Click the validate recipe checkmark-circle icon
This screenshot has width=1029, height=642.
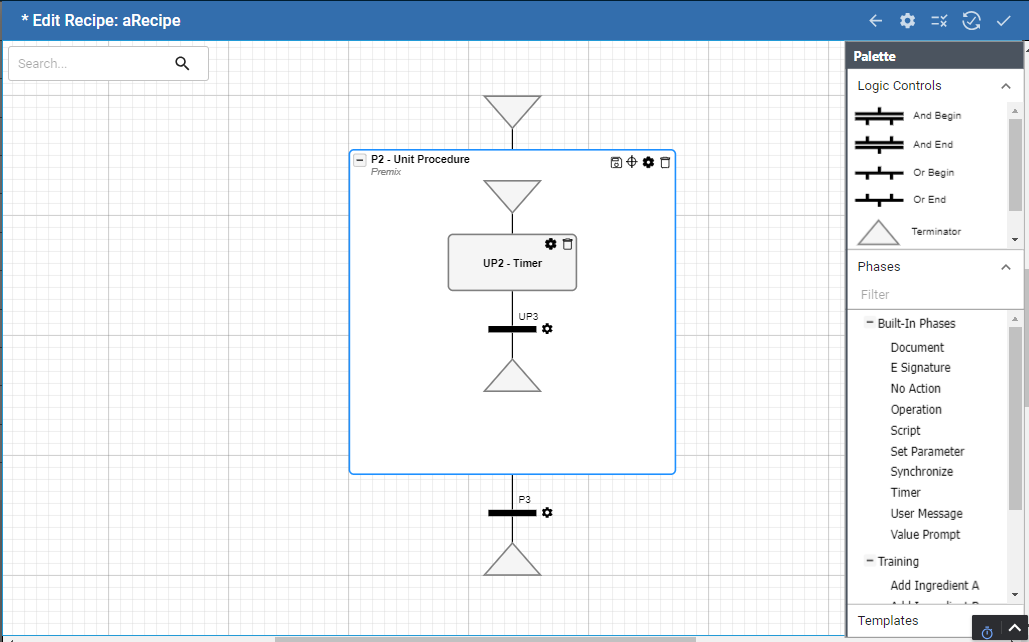pos(971,20)
